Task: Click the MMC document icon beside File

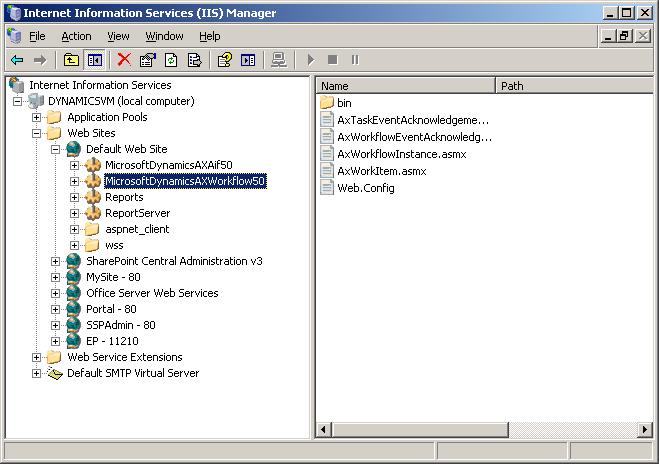Action: [x=14, y=36]
